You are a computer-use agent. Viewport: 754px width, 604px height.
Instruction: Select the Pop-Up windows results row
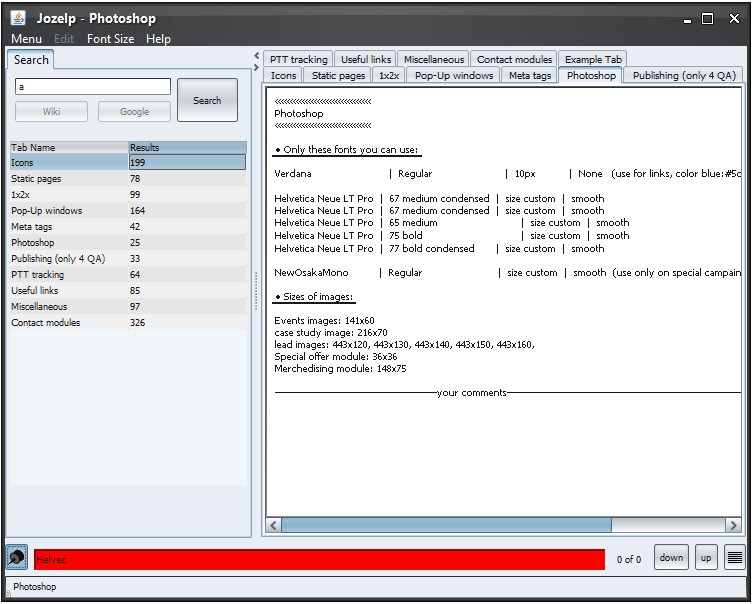tap(128, 211)
